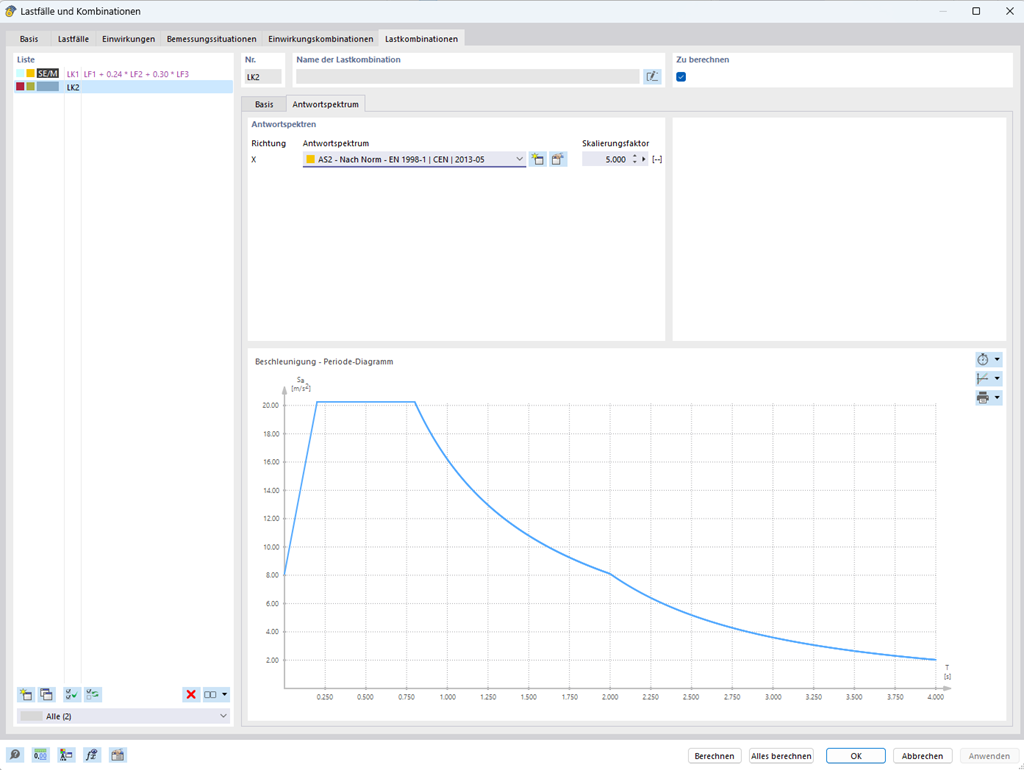The height and width of the screenshot is (770, 1024).
Task: Select the Lastkombinationen tab
Action: [421, 39]
